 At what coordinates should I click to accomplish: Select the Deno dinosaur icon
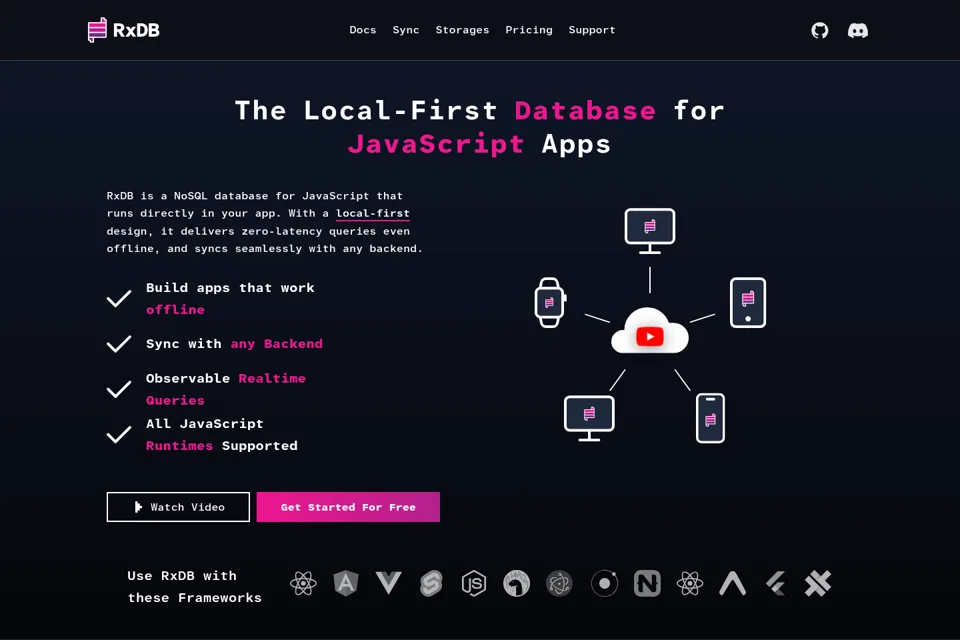pos(517,583)
